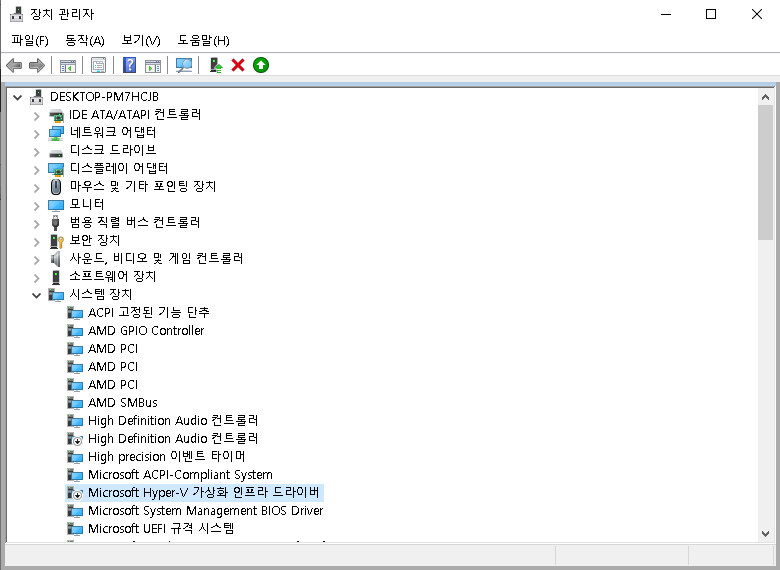
Task: Toggle the show/hide action pane toolbar icon
Action: click(x=153, y=65)
